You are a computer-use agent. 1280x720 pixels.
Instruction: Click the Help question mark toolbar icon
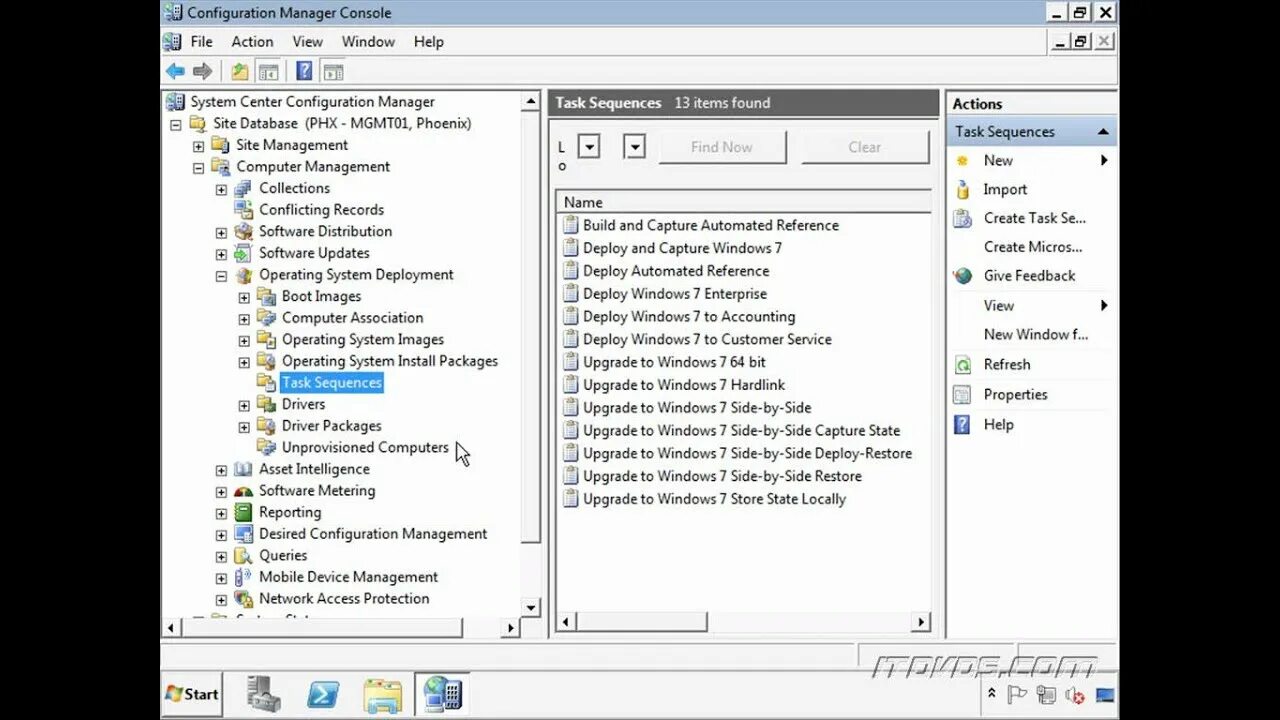point(302,70)
